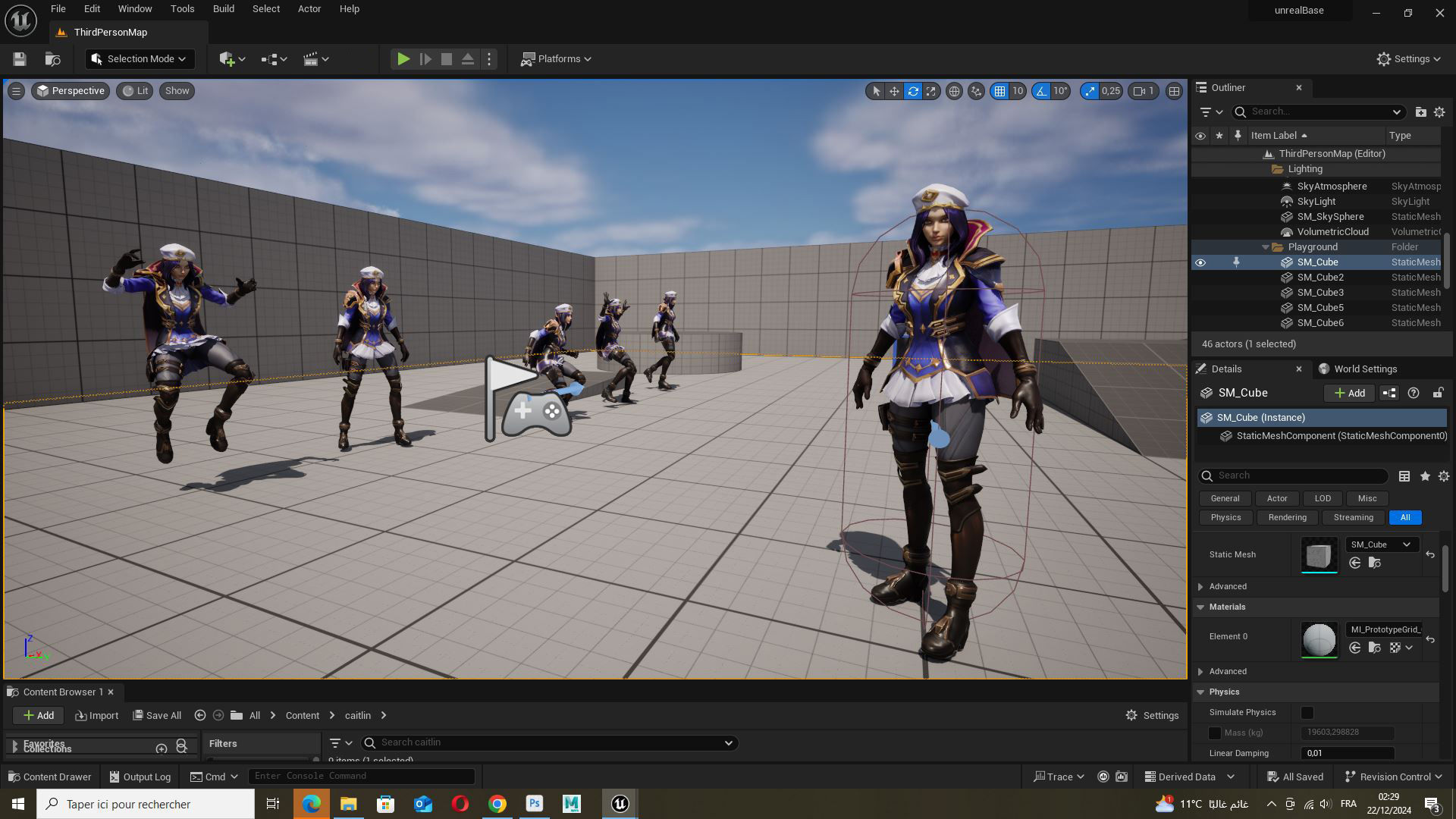Open the viewport hamburger options menu
The height and width of the screenshot is (819, 1456).
16,91
